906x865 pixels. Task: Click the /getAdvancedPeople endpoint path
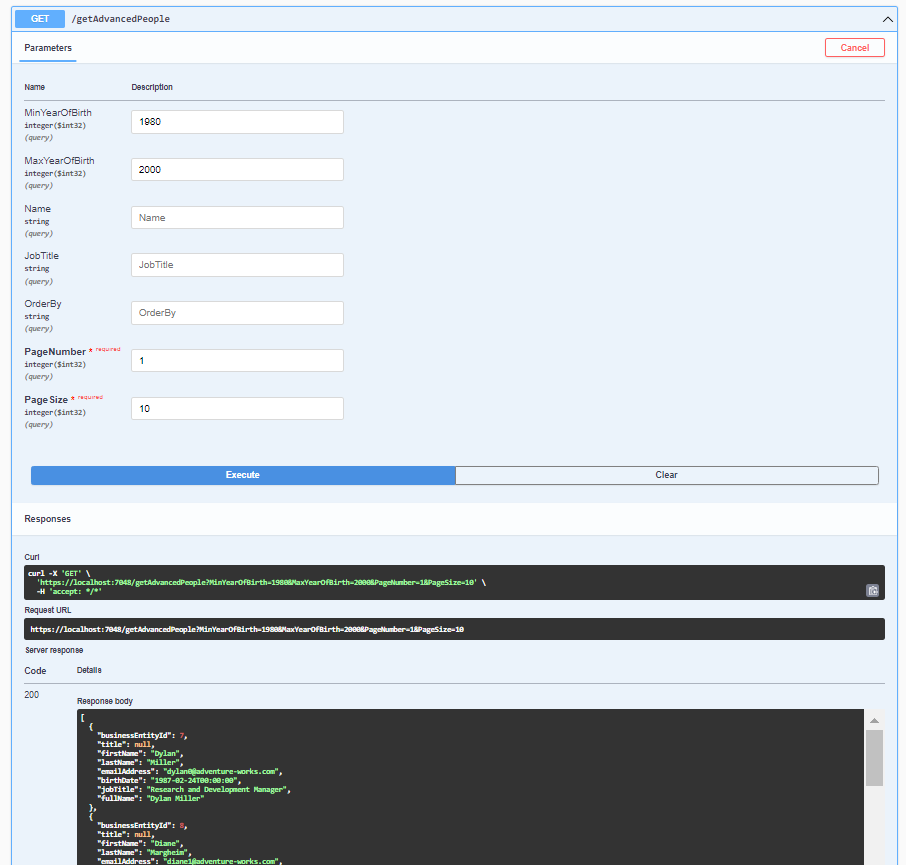coord(121,19)
